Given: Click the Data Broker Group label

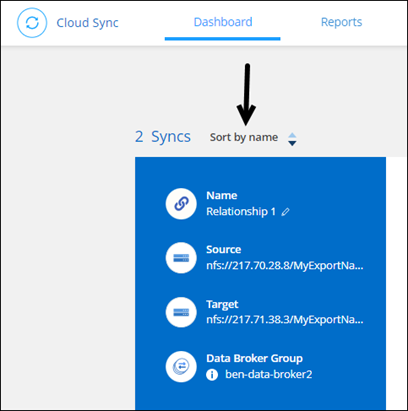Looking at the screenshot, I should point(254,358).
